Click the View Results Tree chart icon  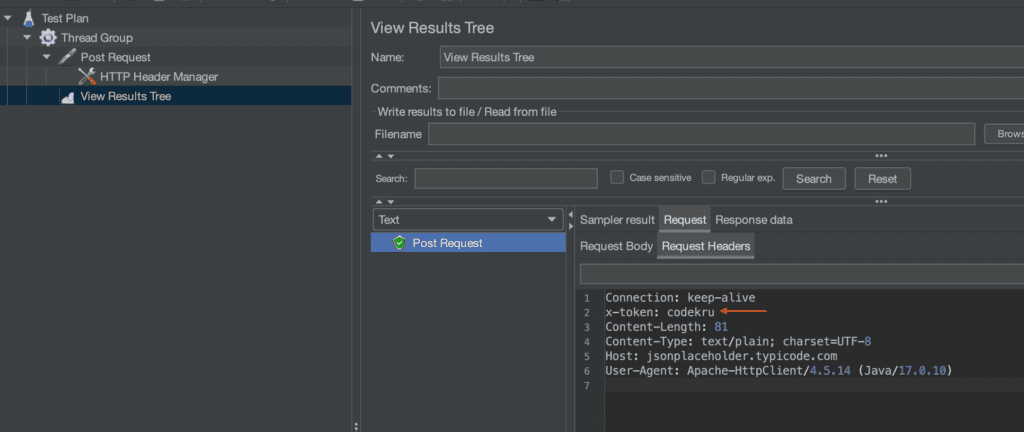(67, 97)
